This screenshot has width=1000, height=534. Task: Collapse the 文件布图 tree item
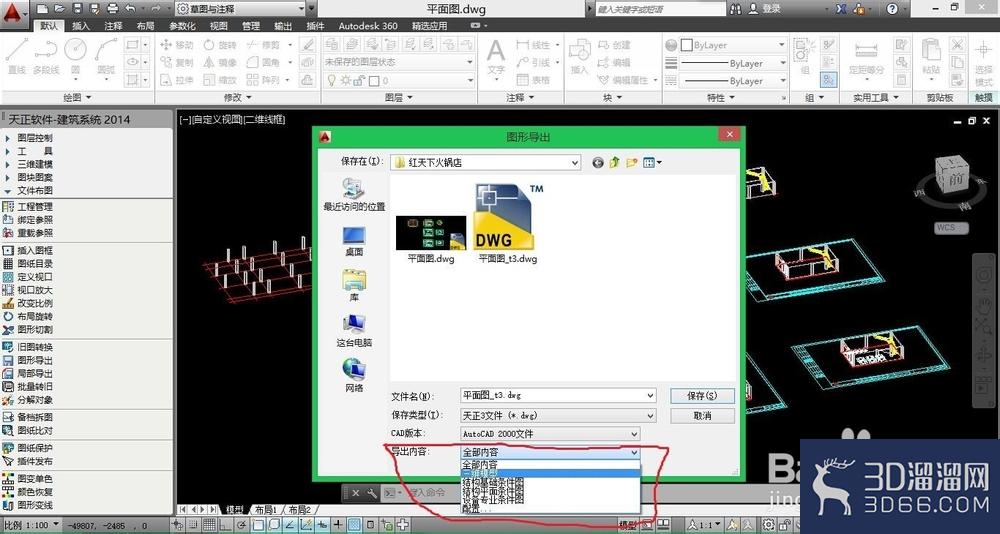7,191
